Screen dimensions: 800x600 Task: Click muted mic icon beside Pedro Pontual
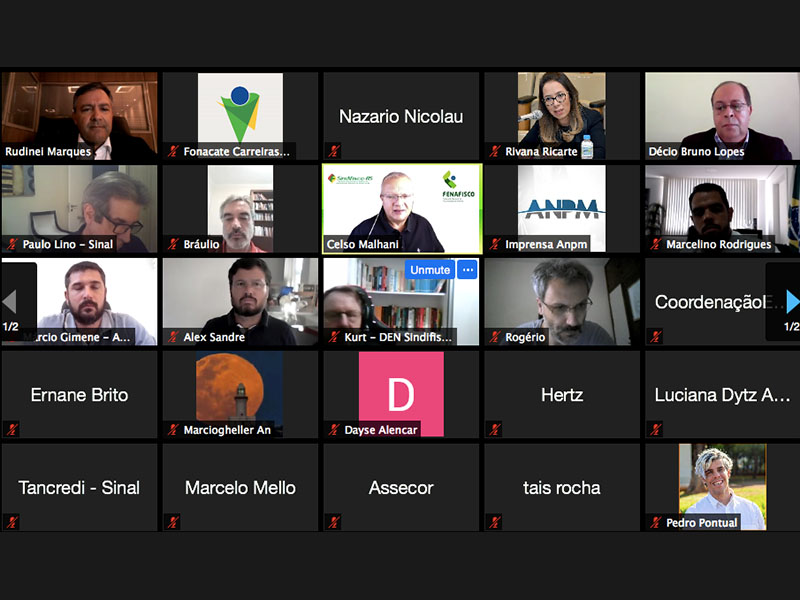[x=656, y=522]
